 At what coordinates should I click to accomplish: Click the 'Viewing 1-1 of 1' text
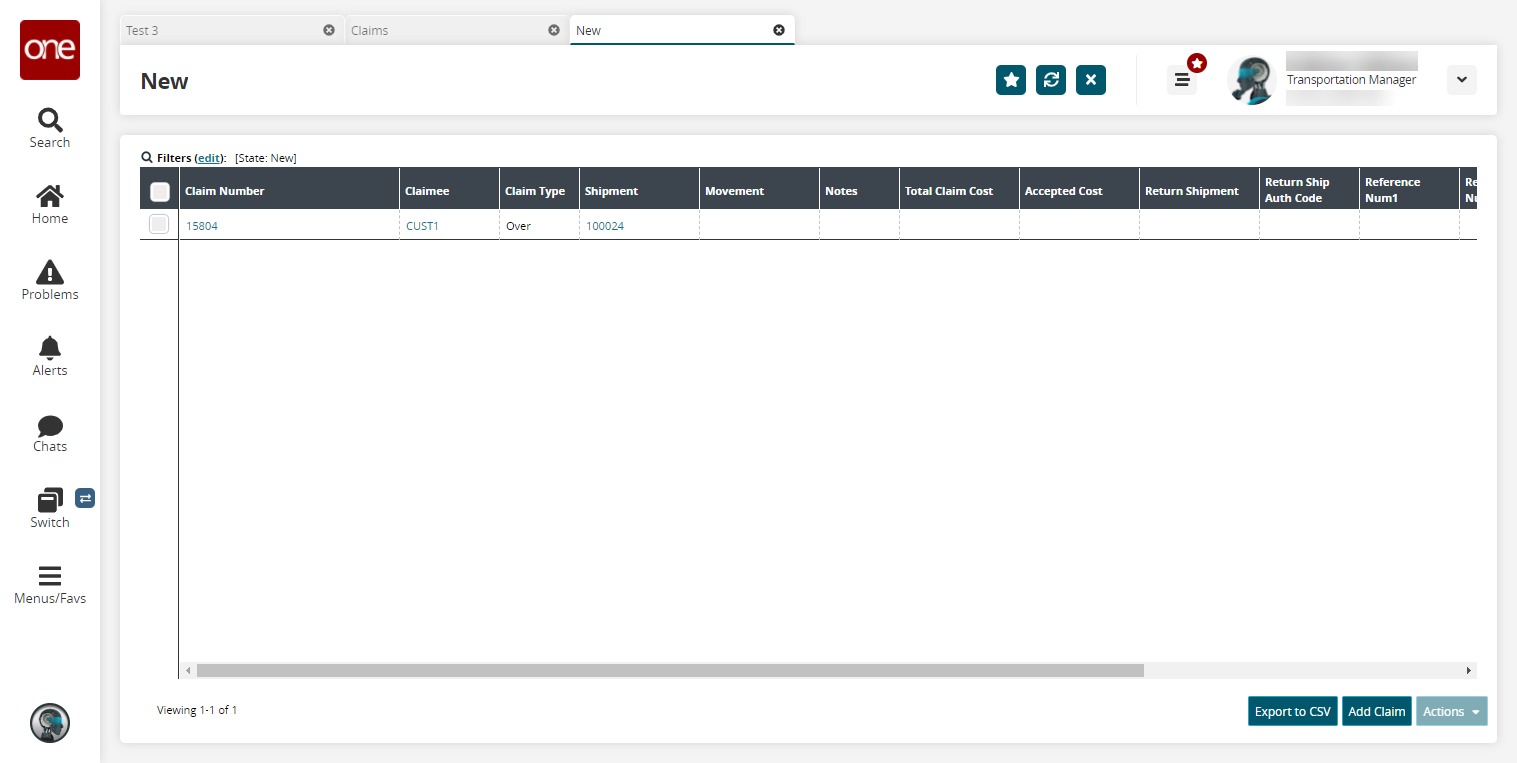point(197,710)
